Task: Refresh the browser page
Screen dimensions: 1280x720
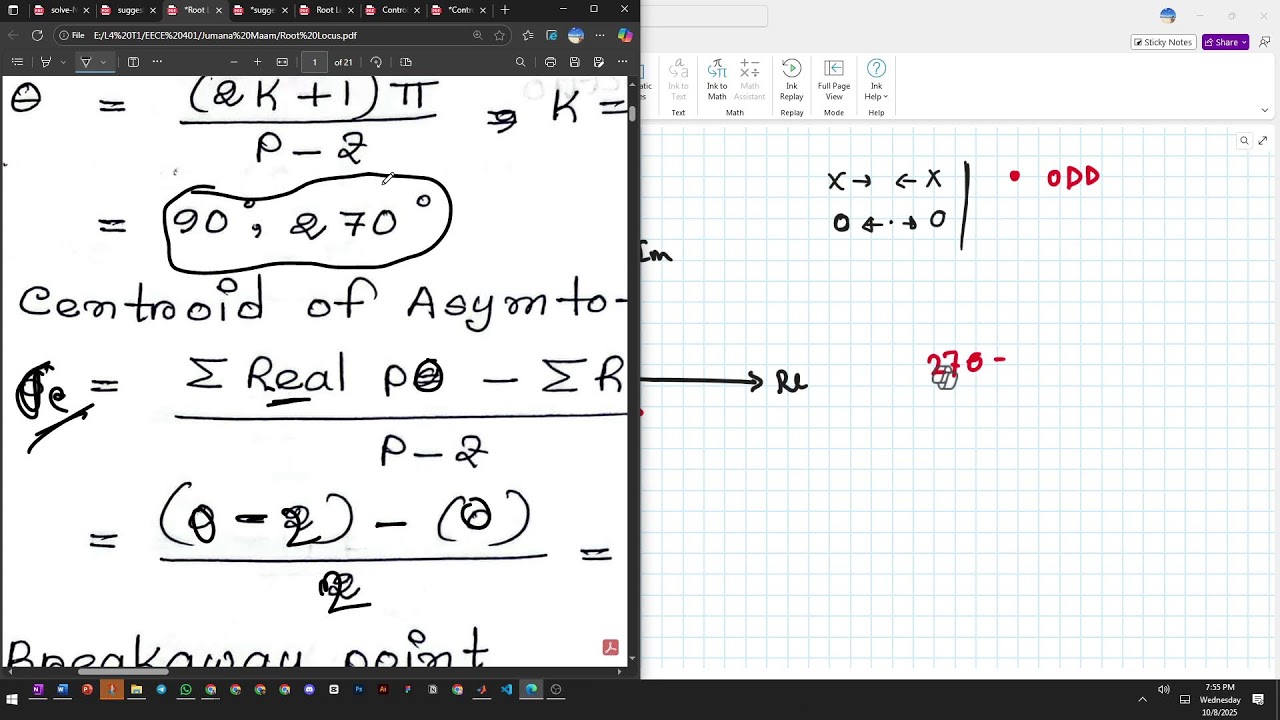Action: 37,35
